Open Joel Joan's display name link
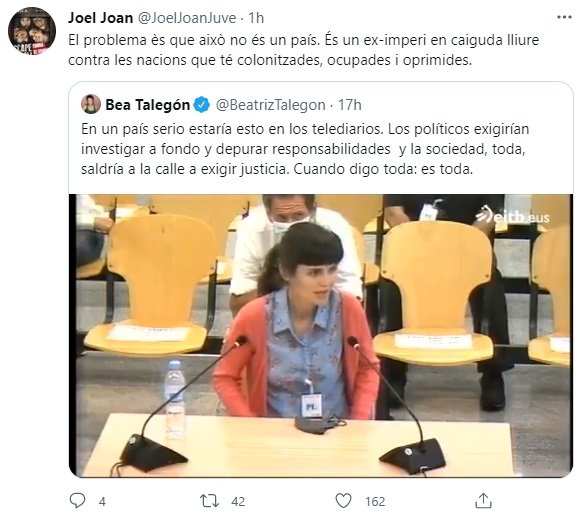The width and height of the screenshot is (577, 521). [x=100, y=18]
